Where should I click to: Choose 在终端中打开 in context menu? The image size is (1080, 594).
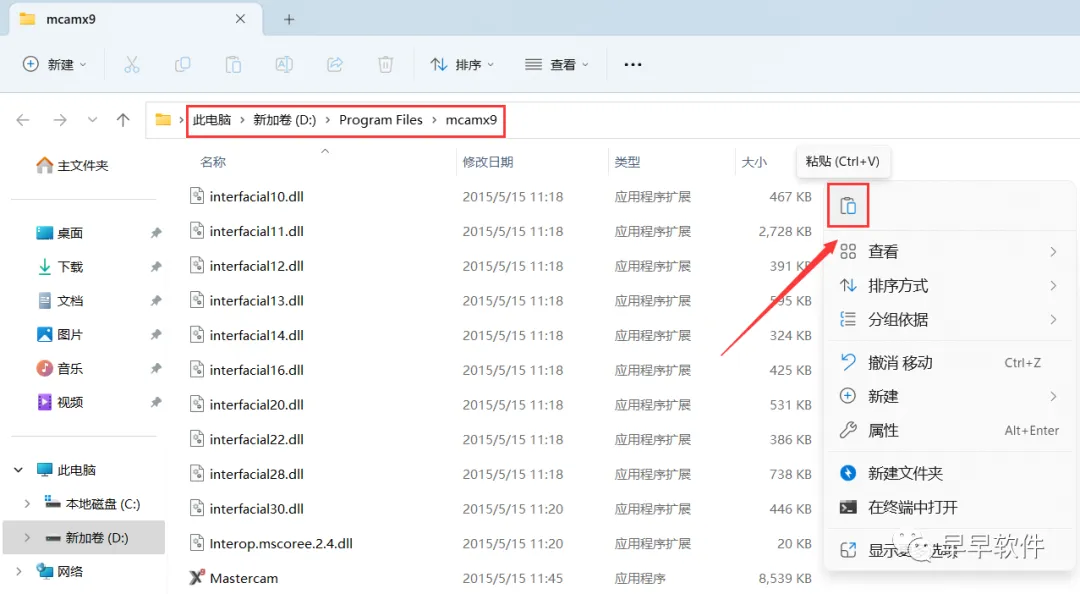tap(950, 507)
